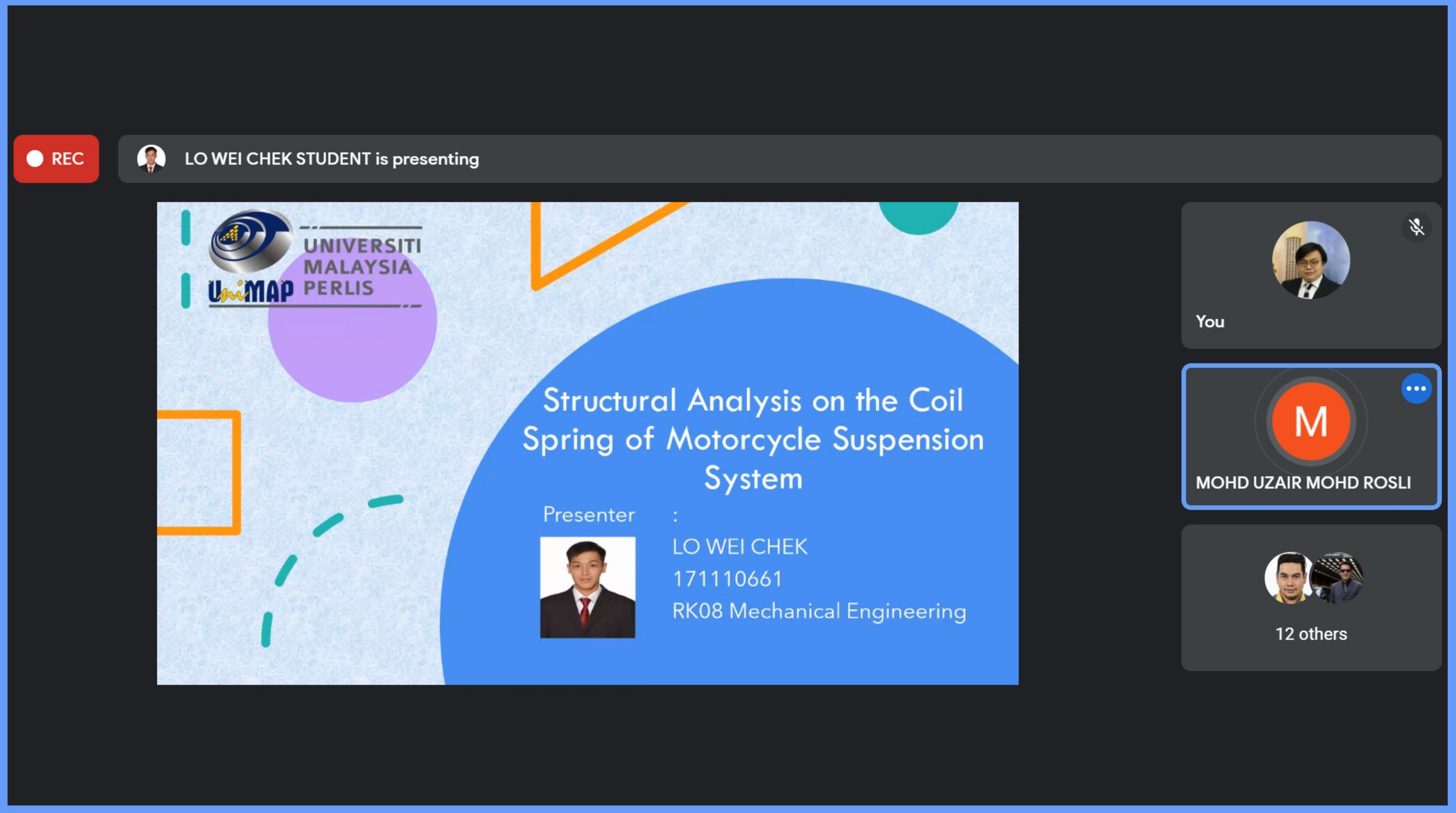Click the slide title "Structural Analysis on the Coil"
The height and width of the screenshot is (813, 1456).
click(753, 401)
